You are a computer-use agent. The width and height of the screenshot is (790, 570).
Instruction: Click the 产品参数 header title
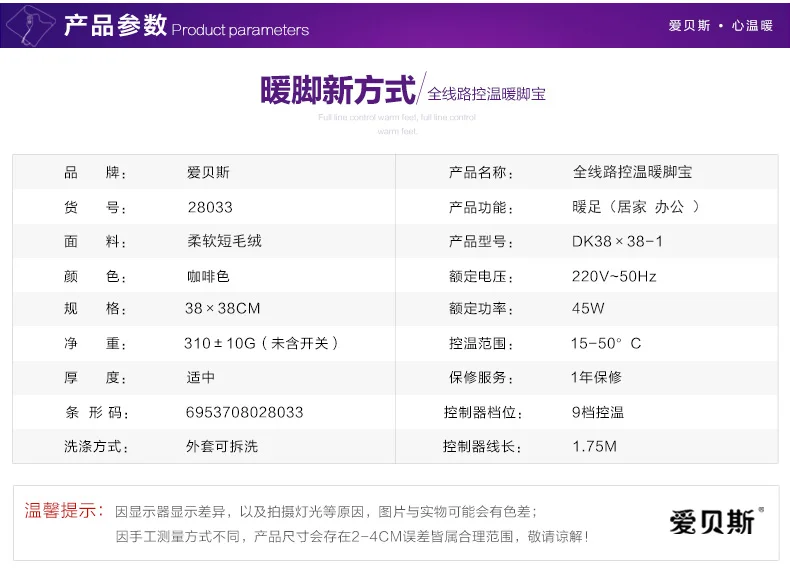[115, 25]
